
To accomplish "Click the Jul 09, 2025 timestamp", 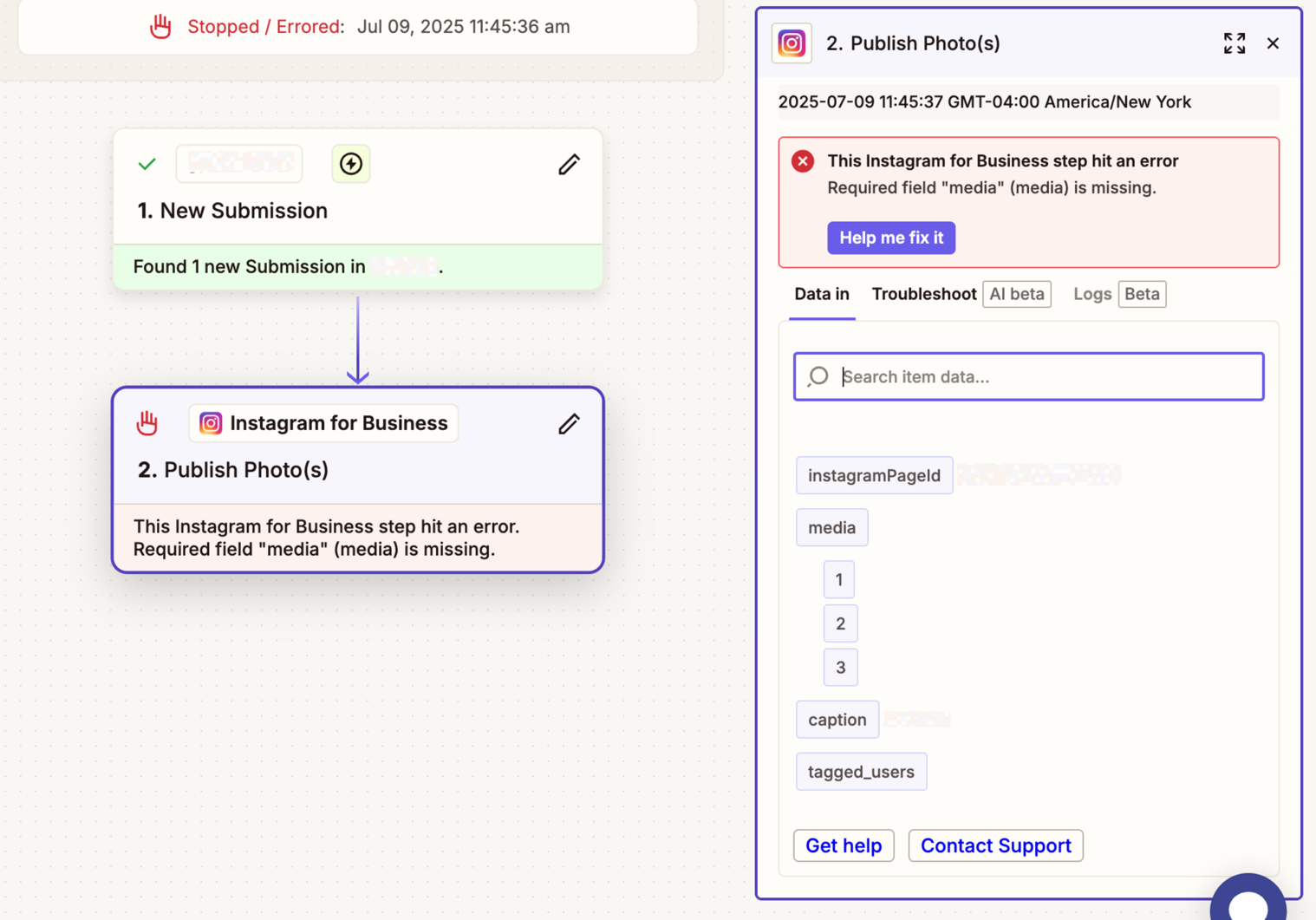I will click(x=464, y=27).
